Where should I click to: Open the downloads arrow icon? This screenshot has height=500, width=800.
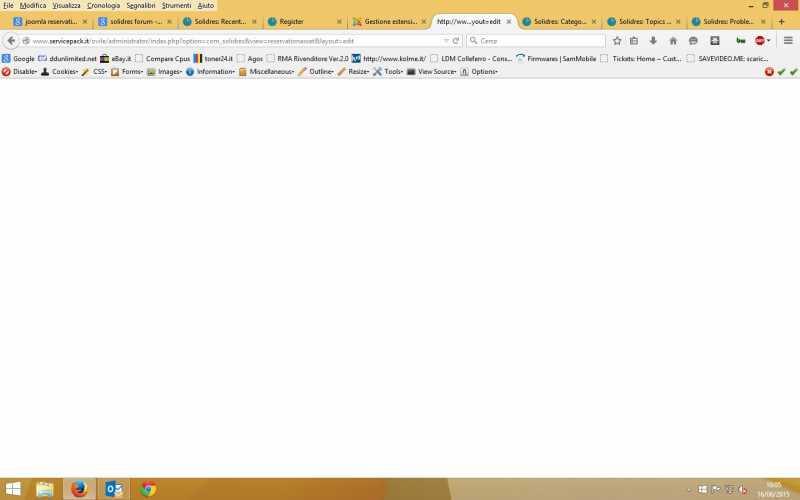tap(653, 41)
